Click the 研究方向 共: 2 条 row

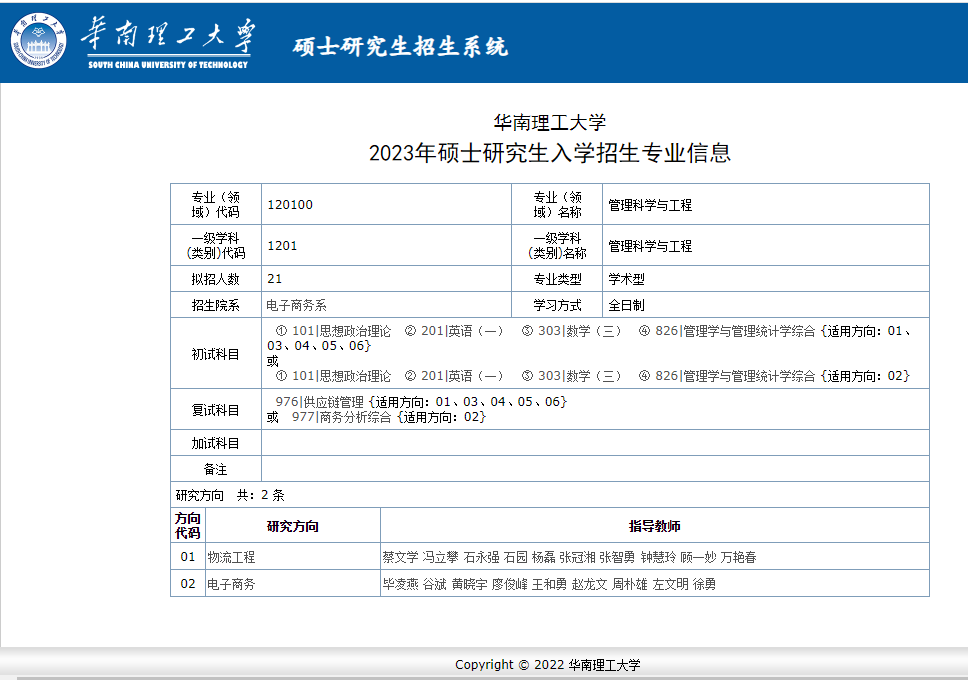click(549, 495)
